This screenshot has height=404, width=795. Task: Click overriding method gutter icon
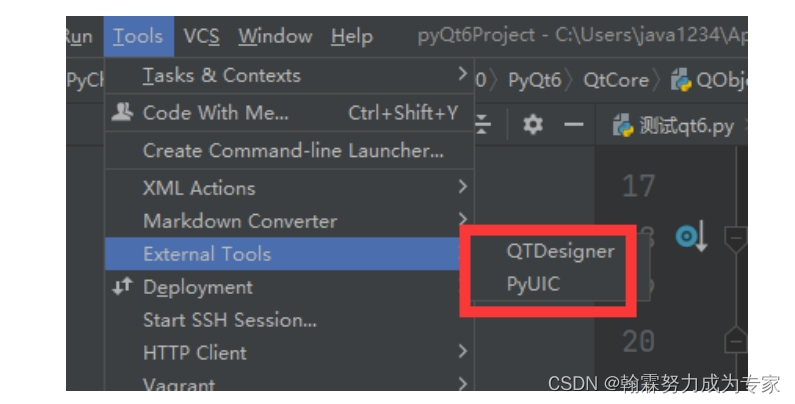691,236
